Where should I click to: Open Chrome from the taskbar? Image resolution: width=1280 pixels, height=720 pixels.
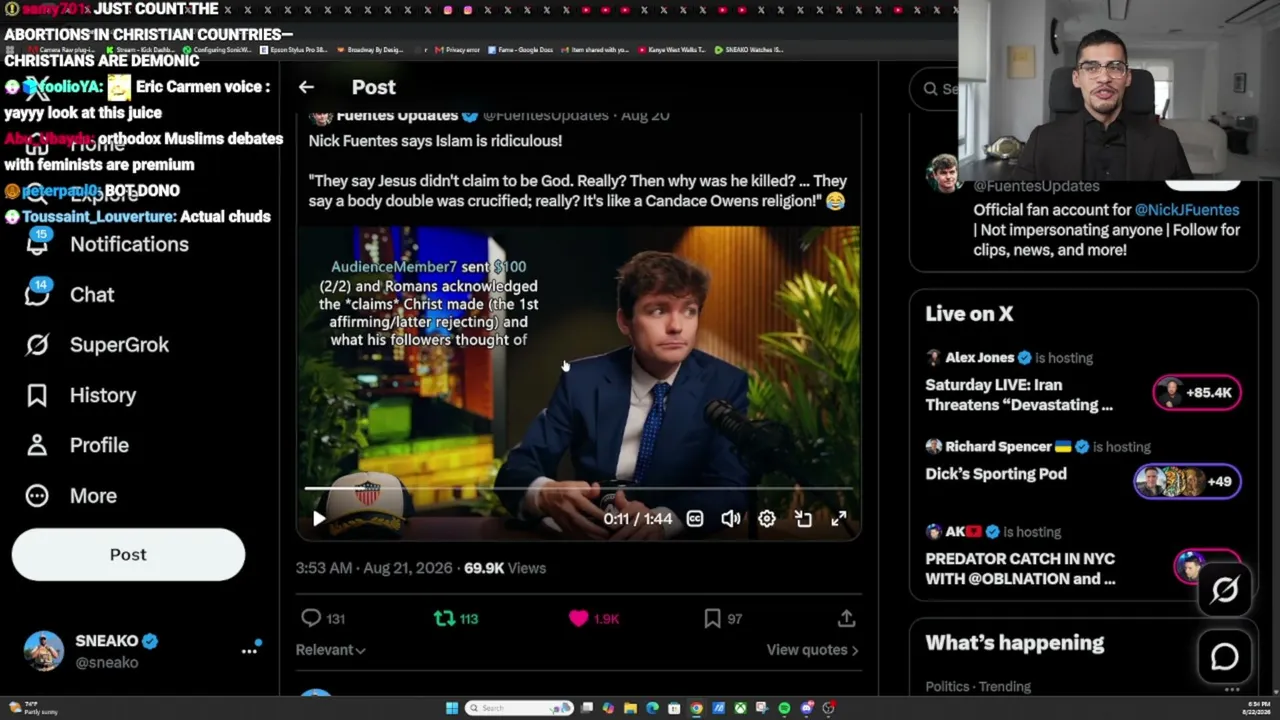(696, 708)
